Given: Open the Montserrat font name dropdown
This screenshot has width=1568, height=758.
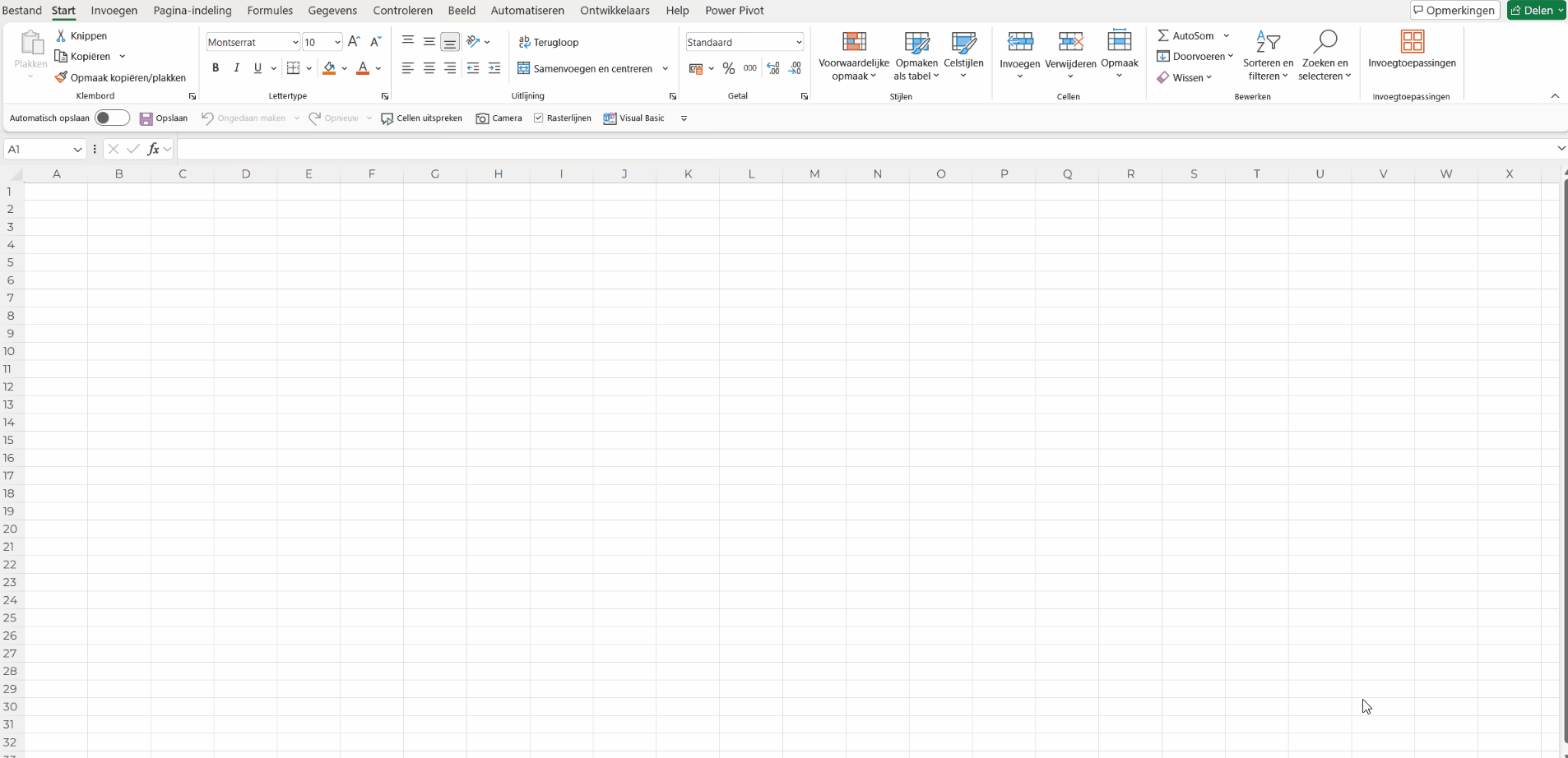Looking at the screenshot, I should click(x=295, y=42).
